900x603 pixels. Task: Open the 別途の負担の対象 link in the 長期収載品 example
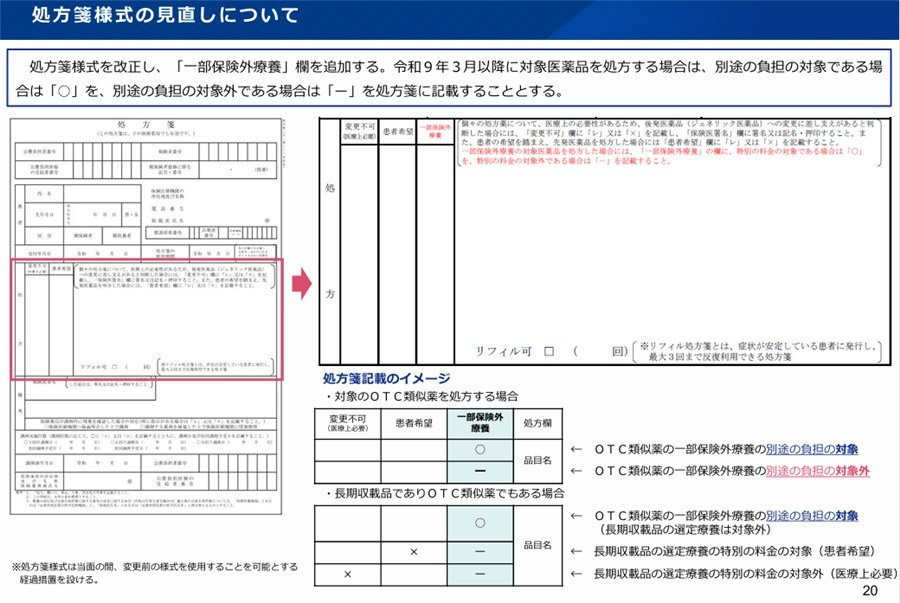(x=812, y=516)
